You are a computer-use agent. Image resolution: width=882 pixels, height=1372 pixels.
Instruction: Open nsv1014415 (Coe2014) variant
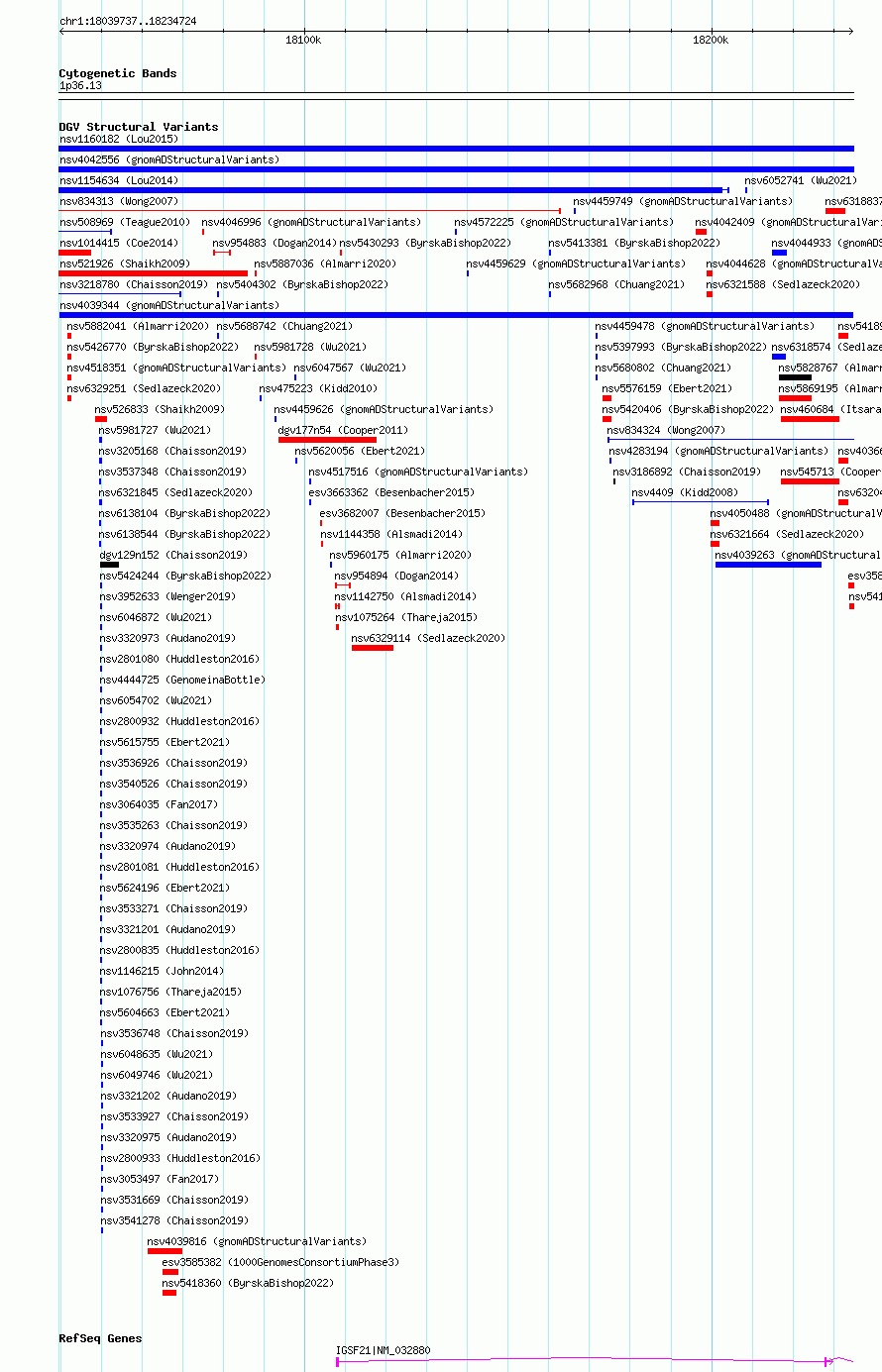coord(119,243)
